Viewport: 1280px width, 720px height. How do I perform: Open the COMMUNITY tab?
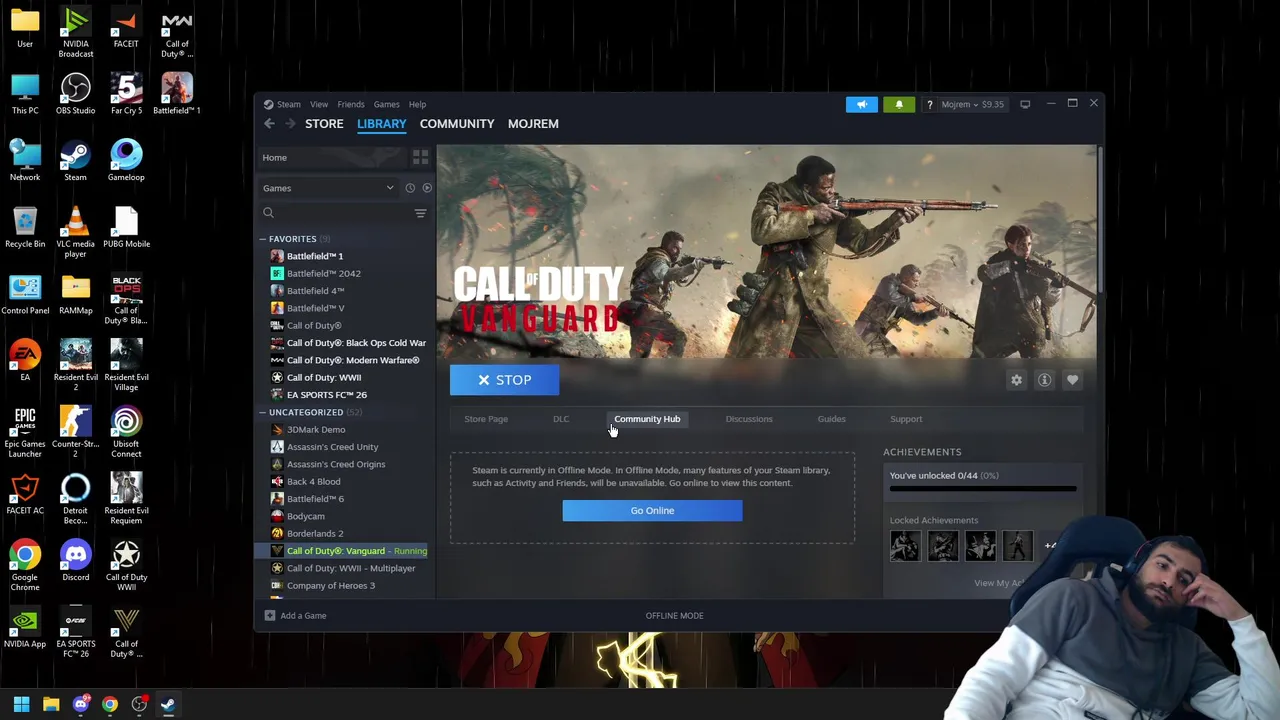pyautogui.click(x=457, y=124)
